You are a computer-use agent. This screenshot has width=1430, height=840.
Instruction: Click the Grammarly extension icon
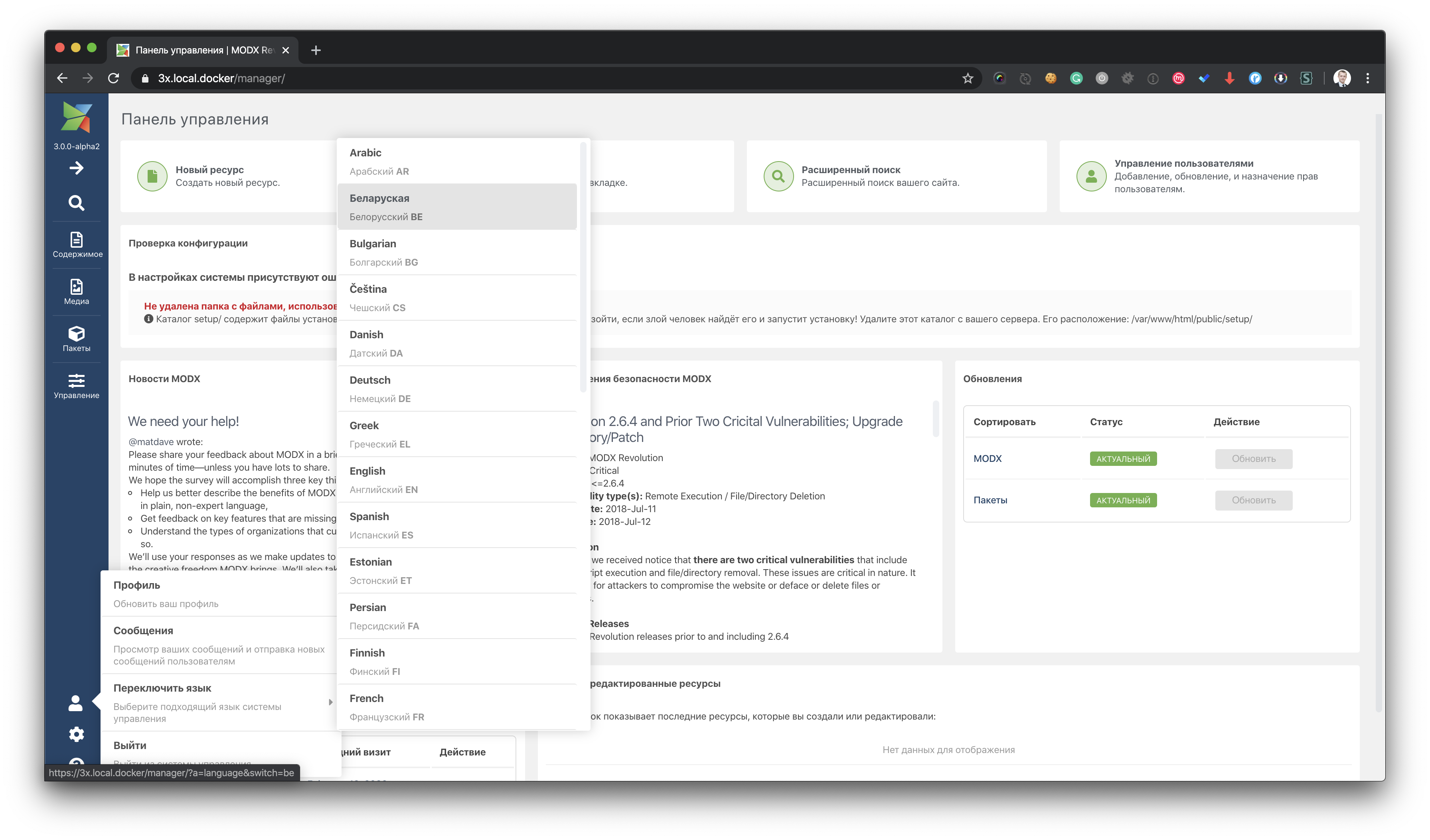[1076, 78]
